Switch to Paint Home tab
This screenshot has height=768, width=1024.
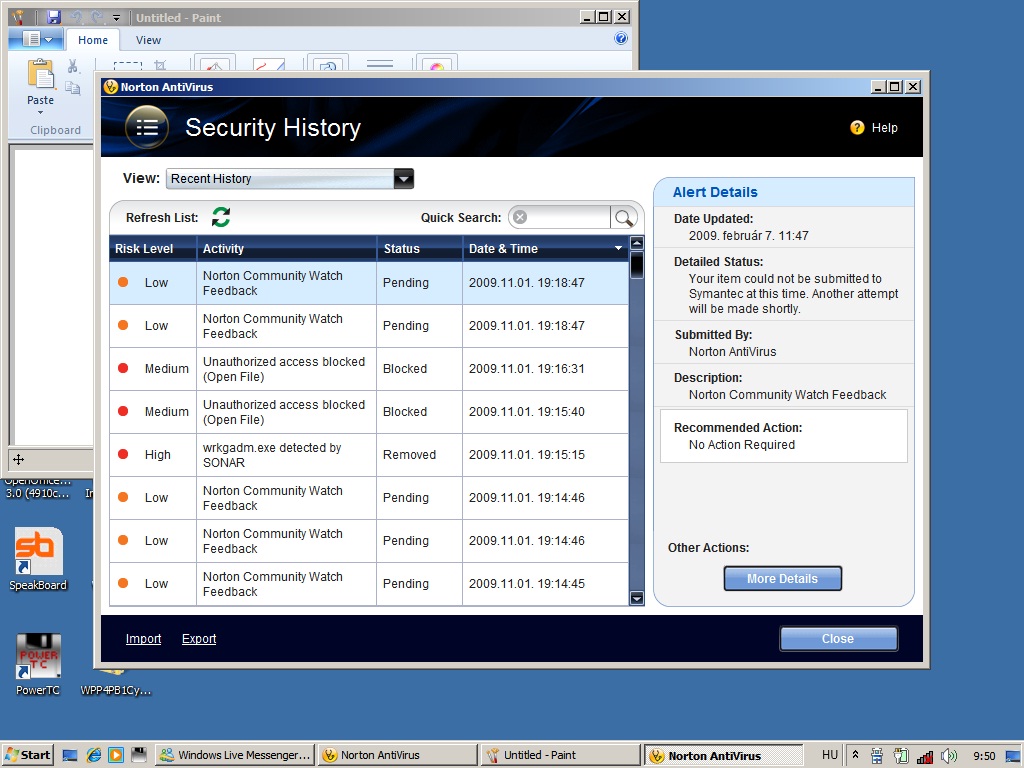click(x=93, y=40)
